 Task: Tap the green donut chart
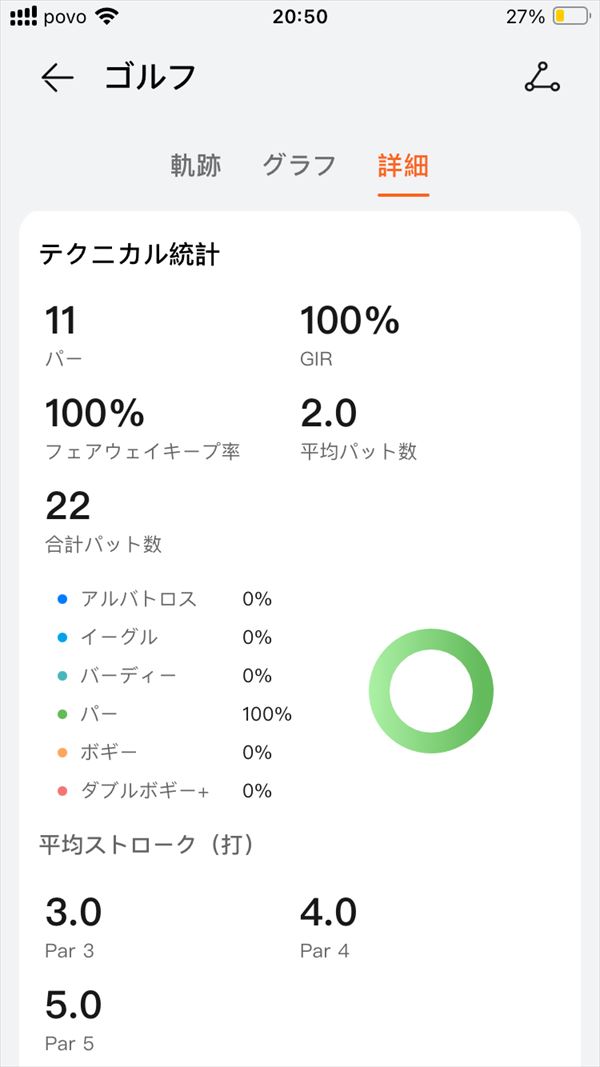[x=431, y=691]
